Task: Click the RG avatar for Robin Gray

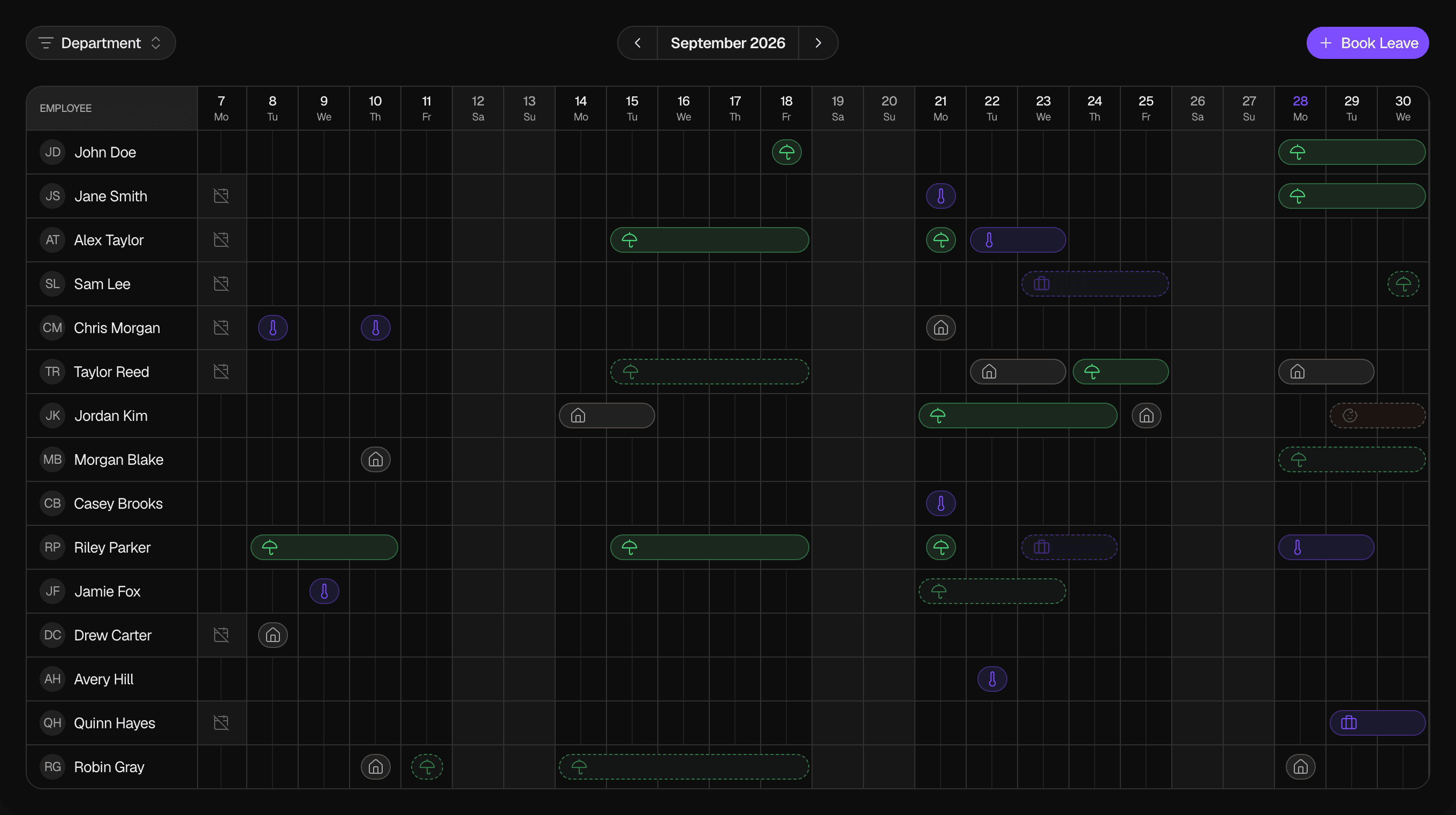Action: click(52, 767)
